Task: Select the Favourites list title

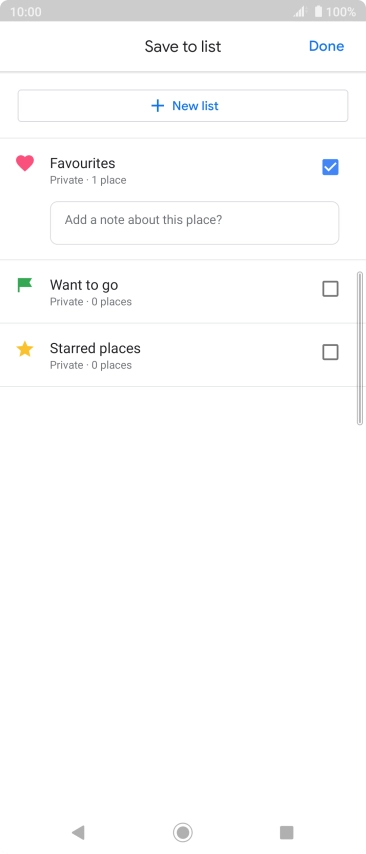Action: coord(82,163)
